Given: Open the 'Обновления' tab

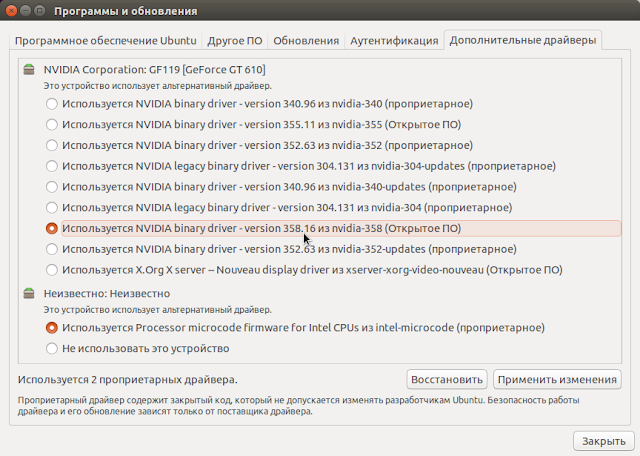Looking at the screenshot, I should [x=306, y=41].
